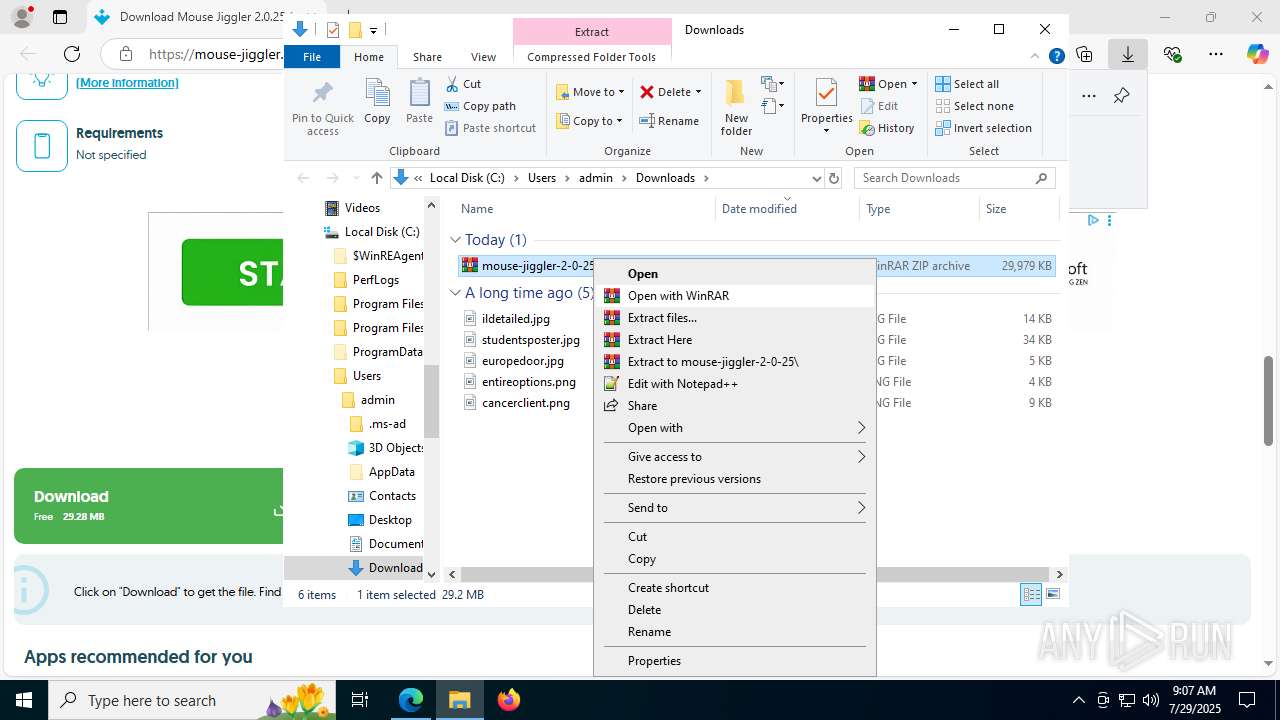Click Invert selection in ribbon

983,128
